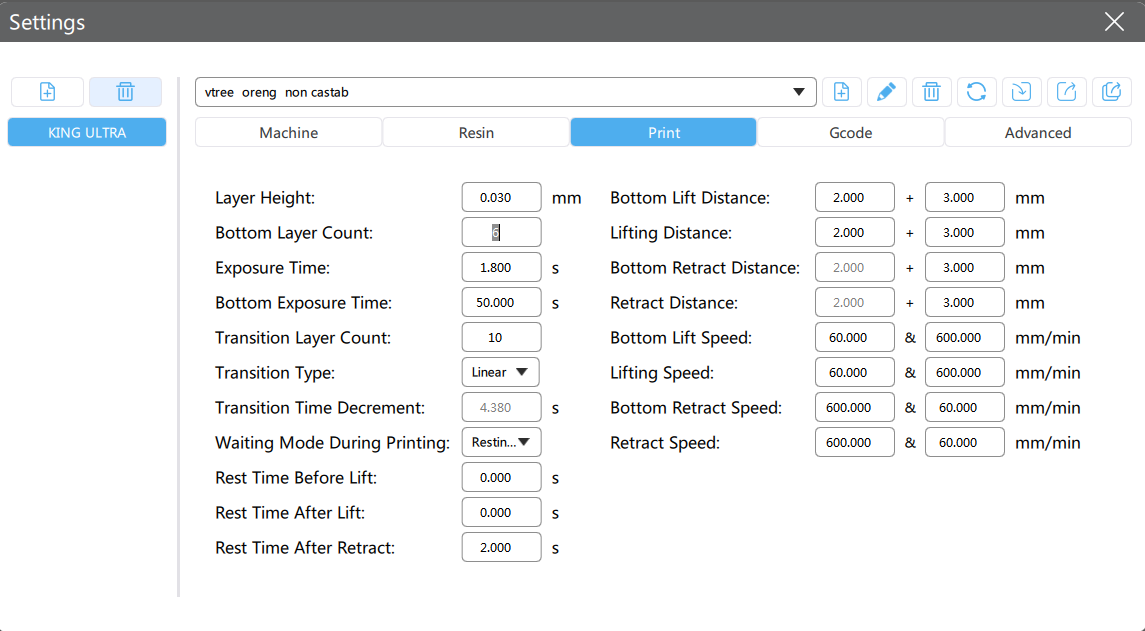Click the import profile icon
The width and height of the screenshot is (1145, 631).
tap(1021, 92)
